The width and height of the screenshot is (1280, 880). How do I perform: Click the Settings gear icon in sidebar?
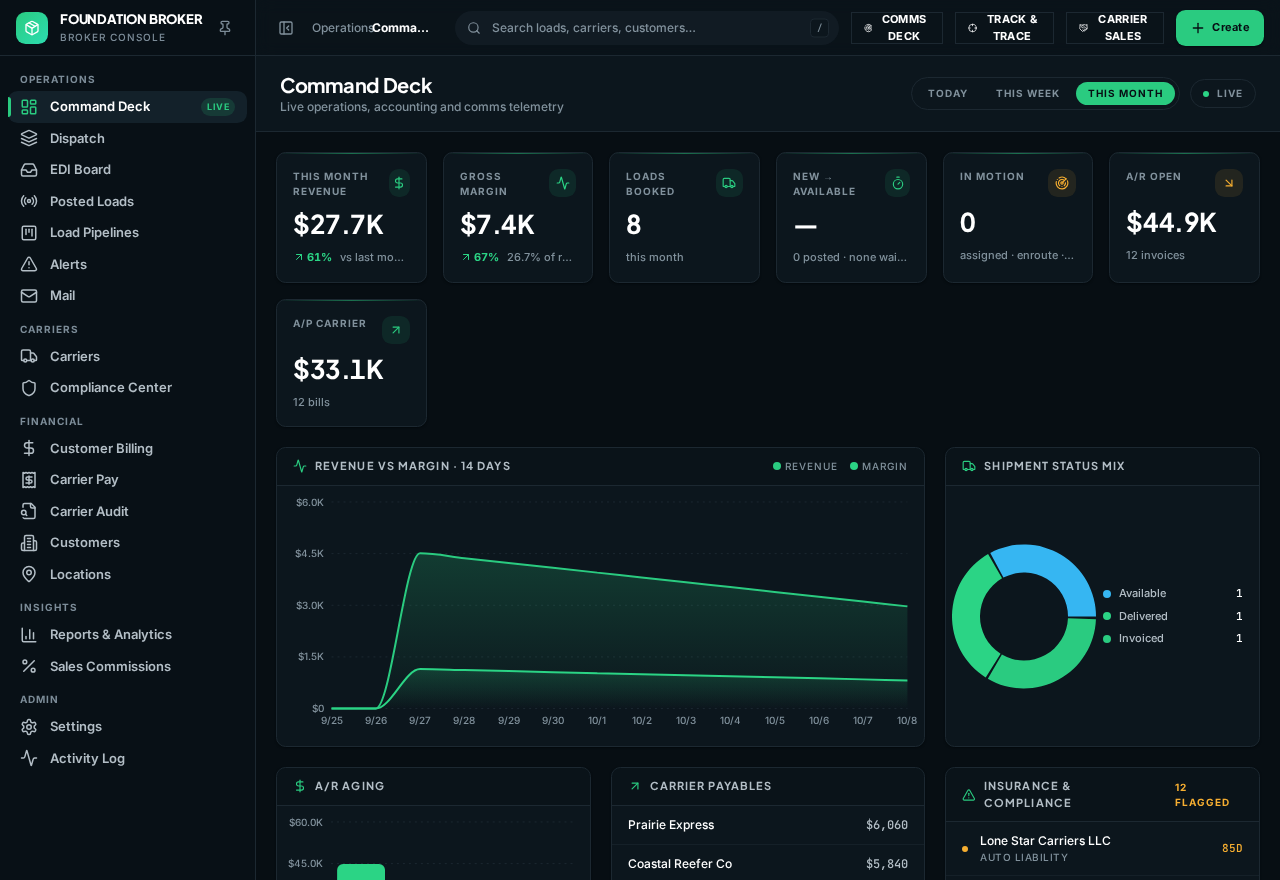[29, 726]
